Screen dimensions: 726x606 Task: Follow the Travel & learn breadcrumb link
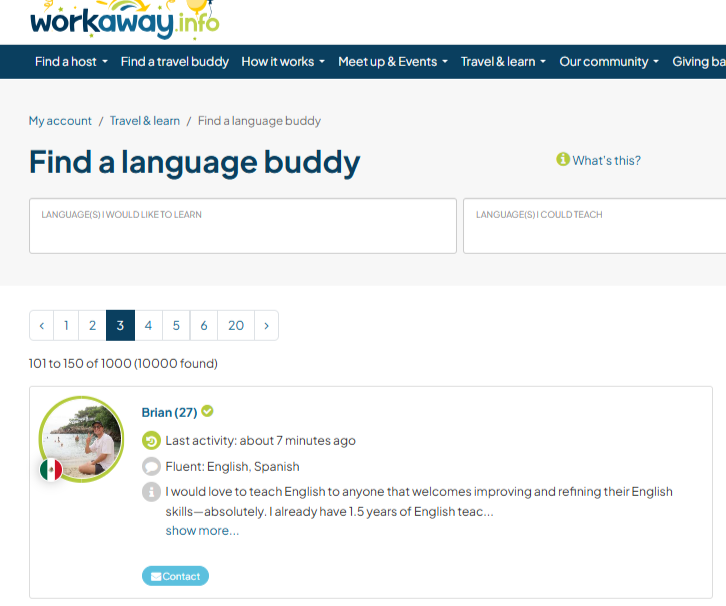click(144, 121)
